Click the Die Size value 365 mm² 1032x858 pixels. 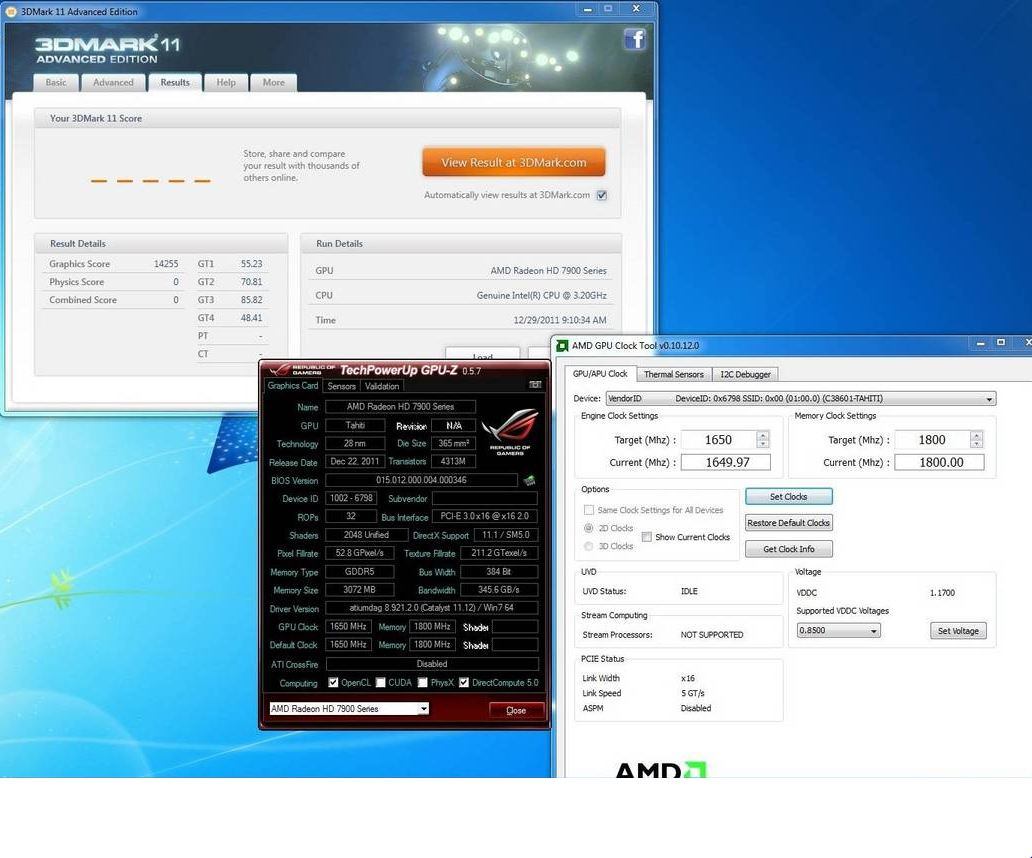point(453,443)
